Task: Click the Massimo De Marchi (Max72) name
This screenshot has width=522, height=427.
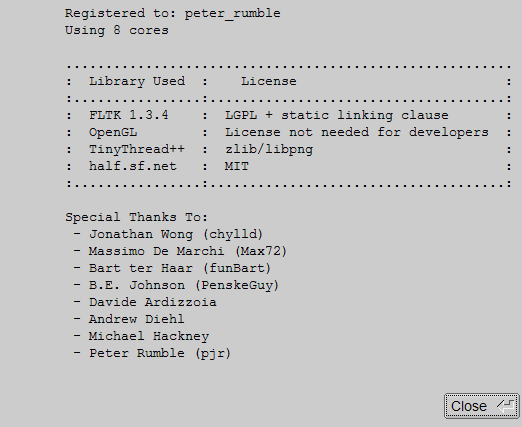Action: pos(188,251)
